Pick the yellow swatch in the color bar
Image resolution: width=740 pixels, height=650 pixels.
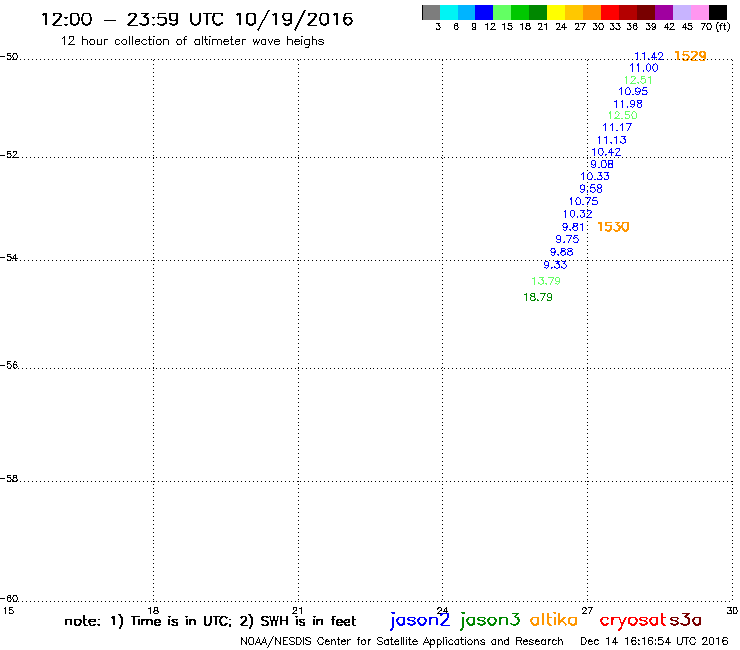pos(555,12)
